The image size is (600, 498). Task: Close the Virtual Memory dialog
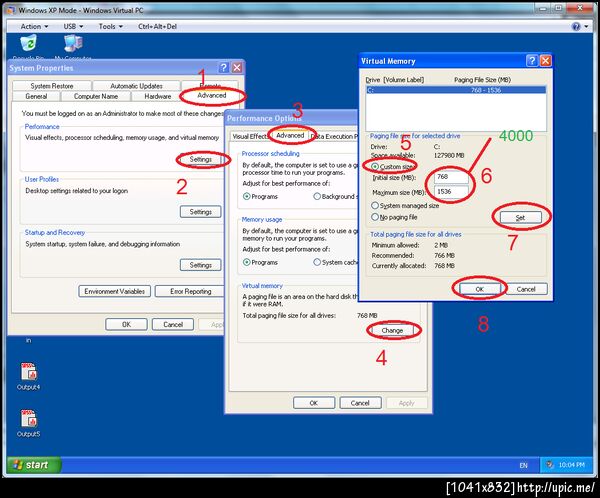[x=545, y=60]
